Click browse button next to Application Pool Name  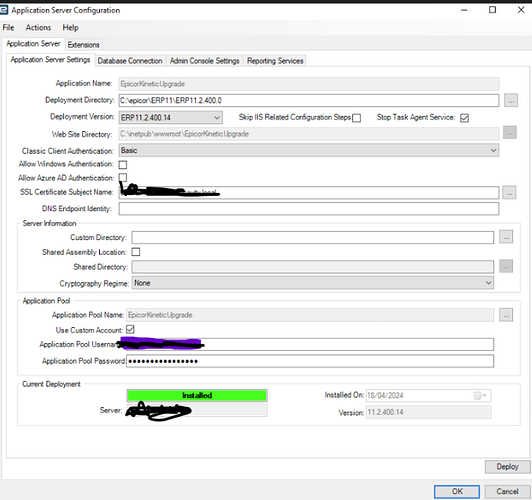click(506, 315)
